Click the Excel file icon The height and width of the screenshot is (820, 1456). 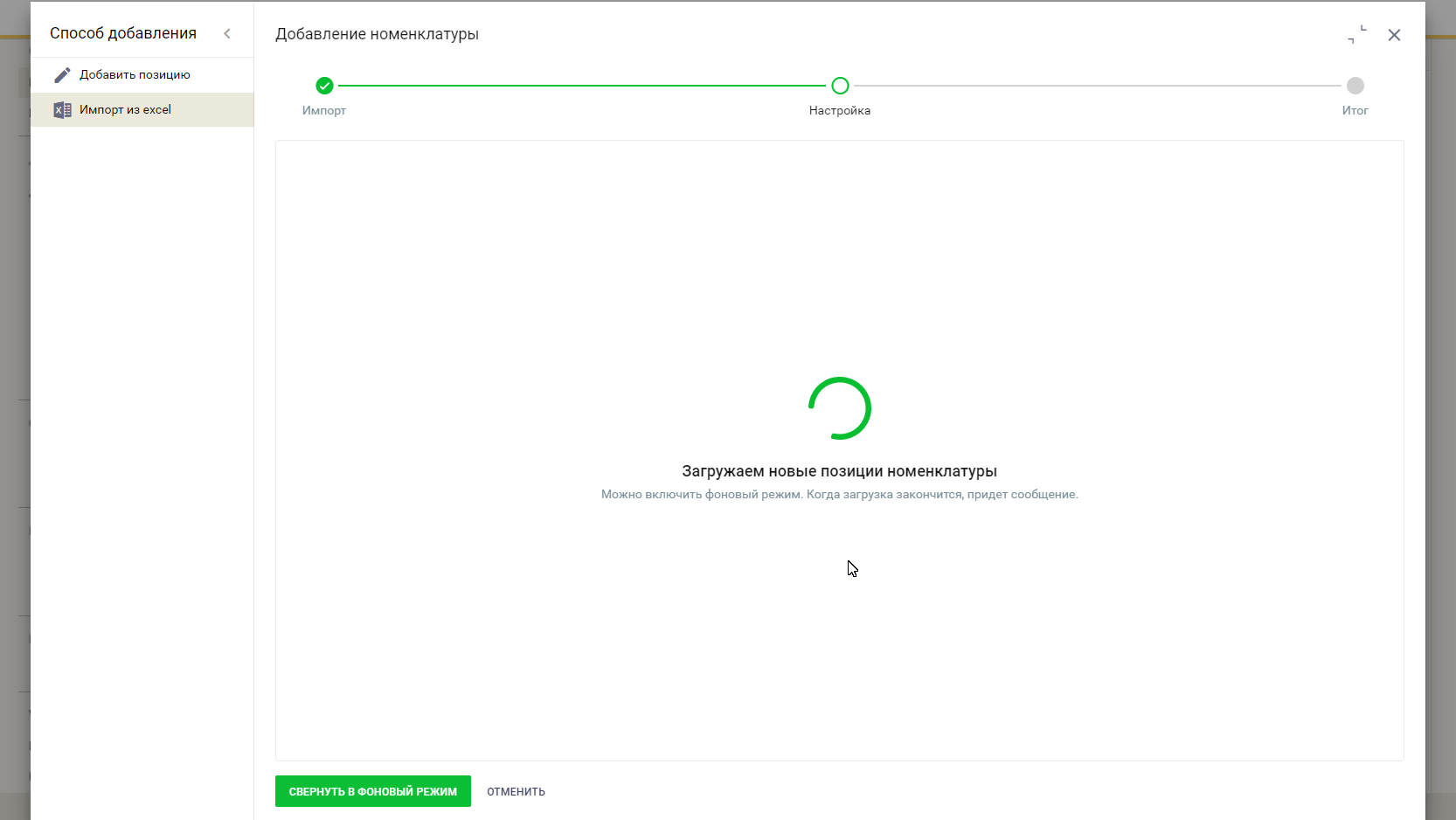62,110
